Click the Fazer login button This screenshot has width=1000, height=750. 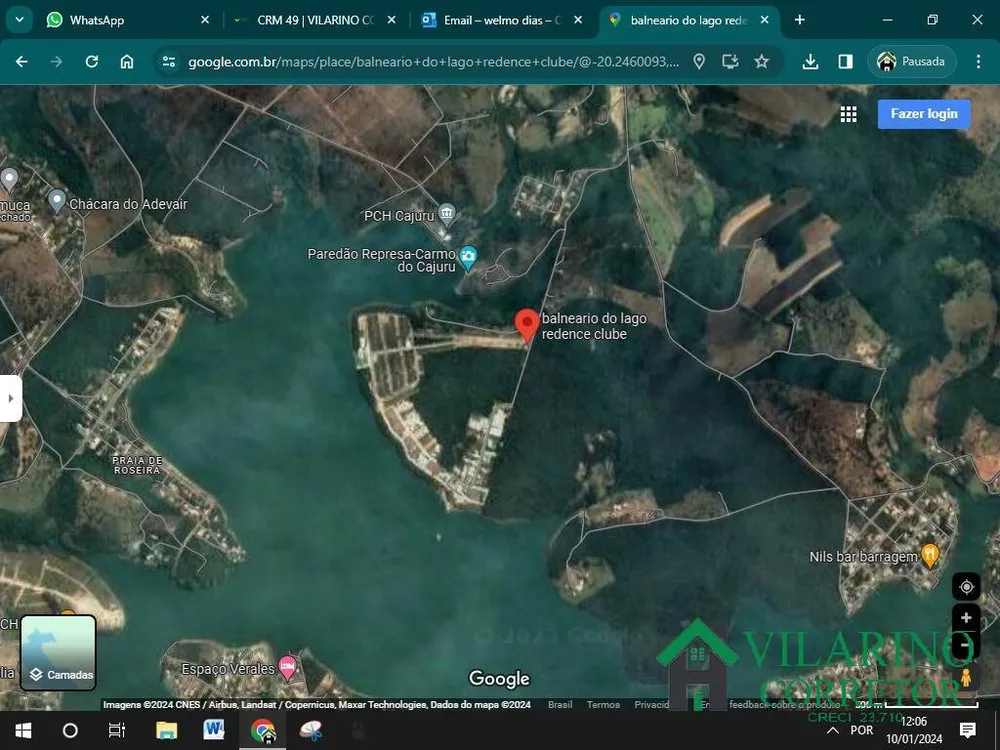924,114
